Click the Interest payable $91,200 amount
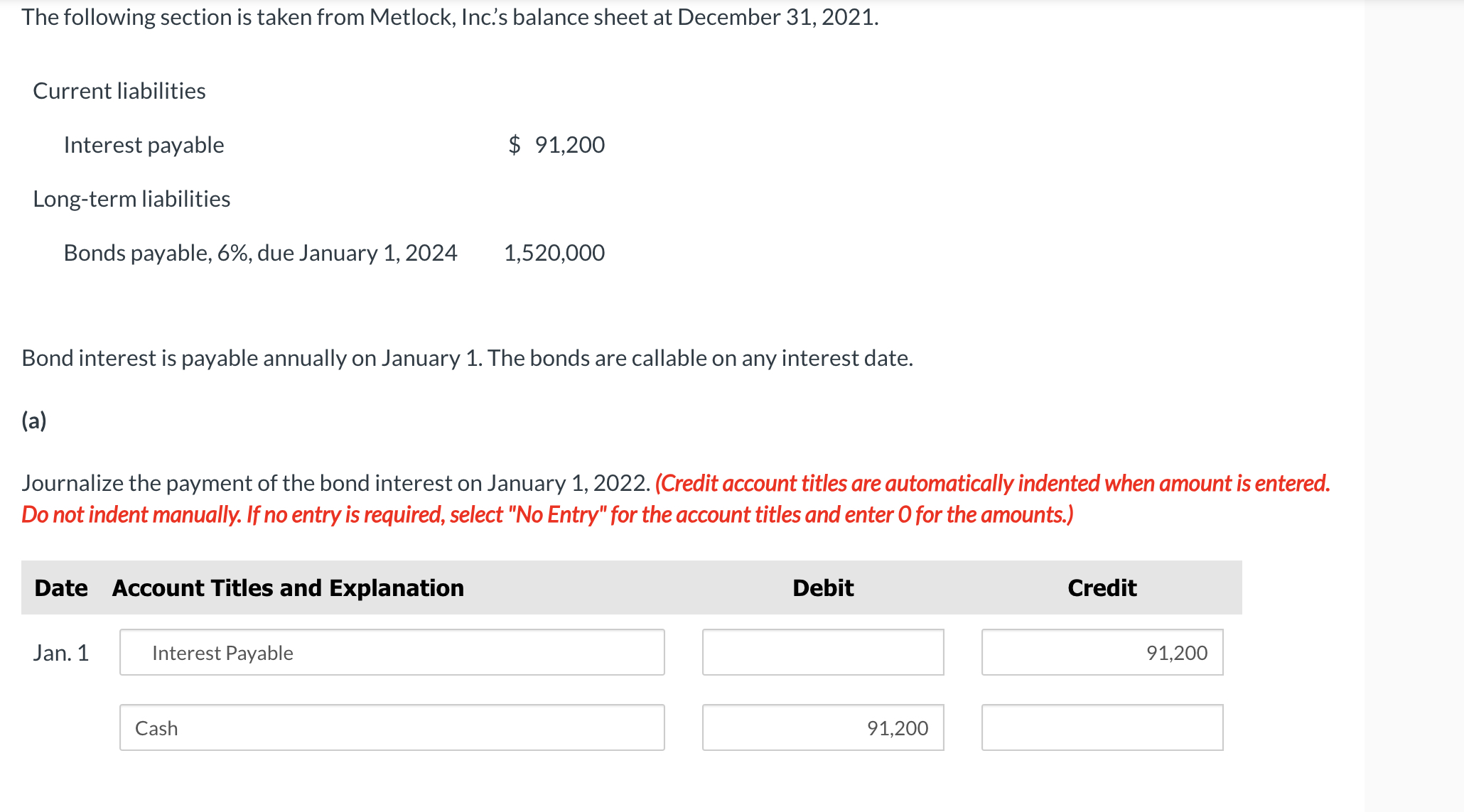This screenshot has height=812, width=1464. [x=556, y=144]
